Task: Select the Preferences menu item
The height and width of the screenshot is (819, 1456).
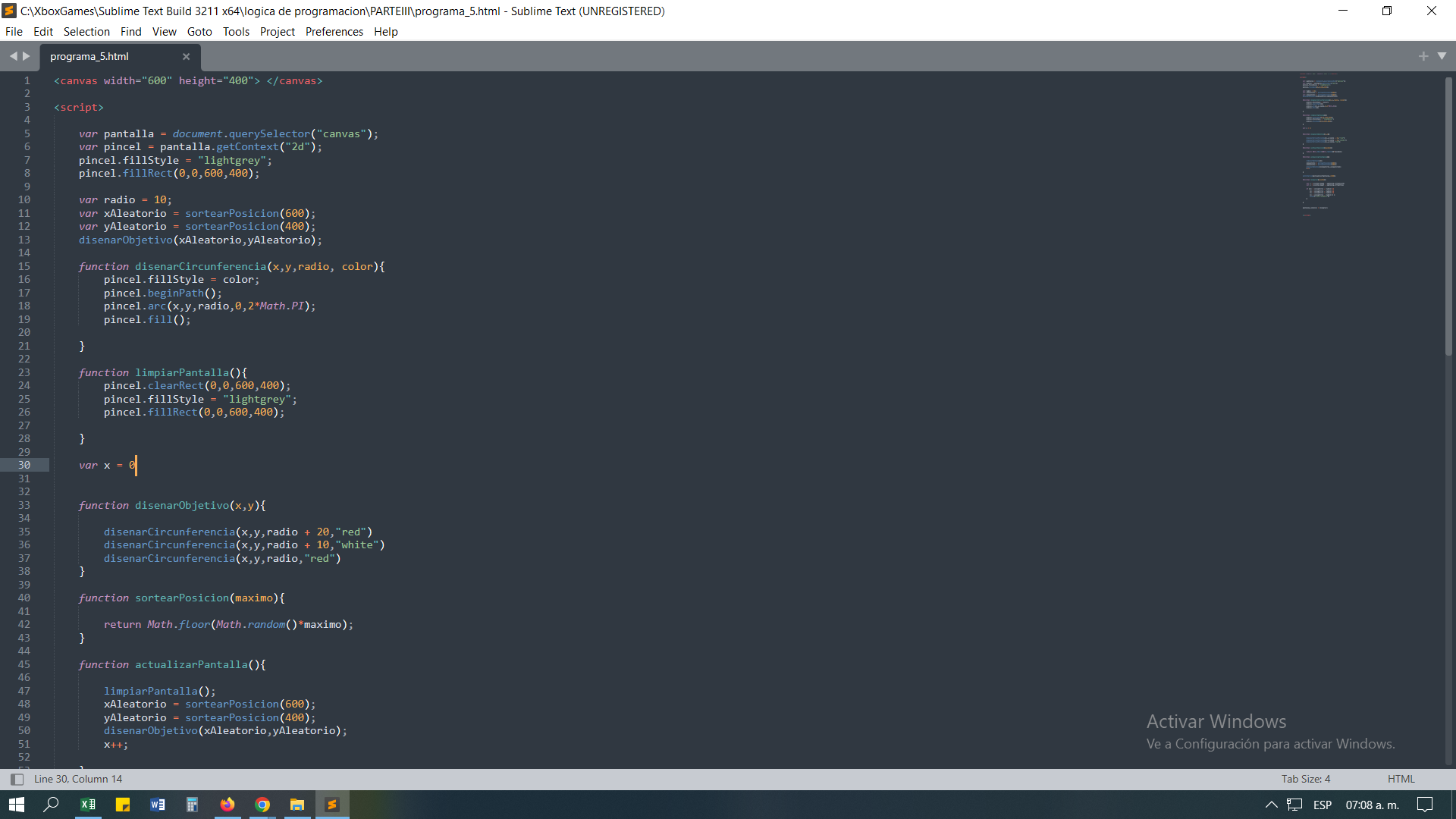Action: (x=332, y=31)
